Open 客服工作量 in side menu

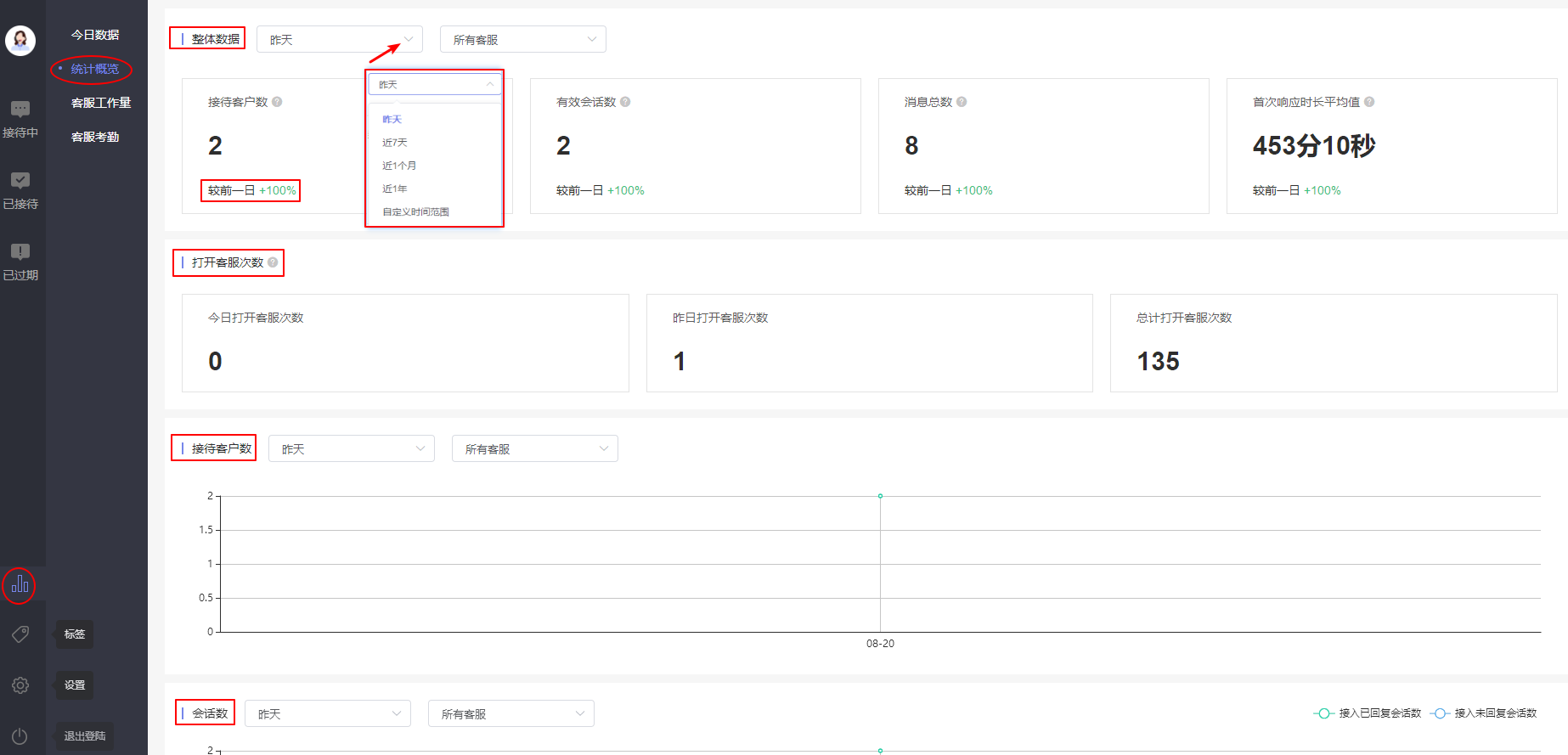point(101,103)
